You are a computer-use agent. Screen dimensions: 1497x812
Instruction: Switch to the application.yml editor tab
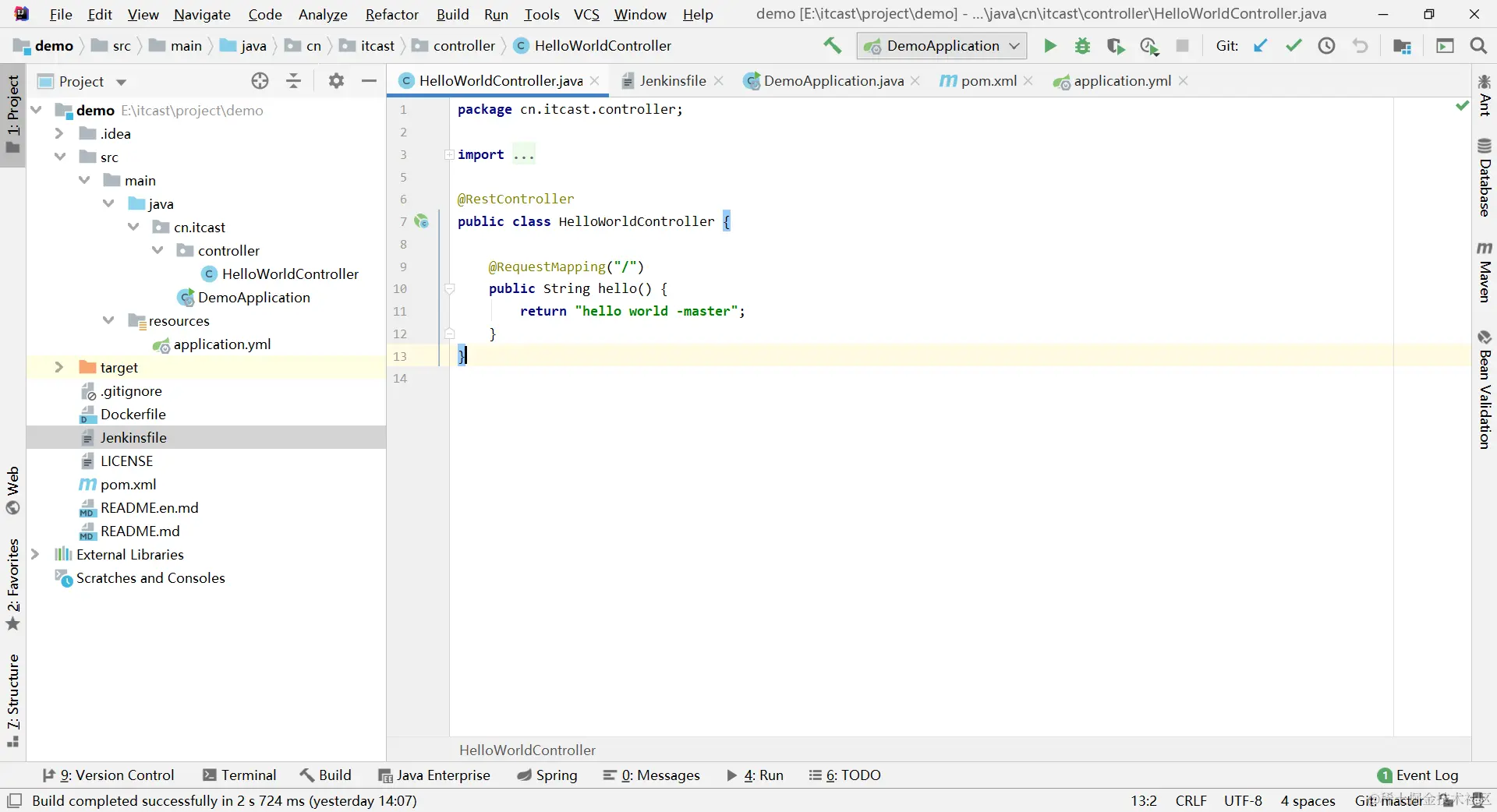click(1122, 81)
